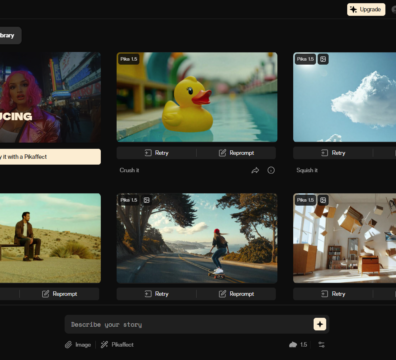Image resolution: width=396 pixels, height=360 pixels.
Task: Reprompt the rubber duck video
Action: click(x=236, y=153)
